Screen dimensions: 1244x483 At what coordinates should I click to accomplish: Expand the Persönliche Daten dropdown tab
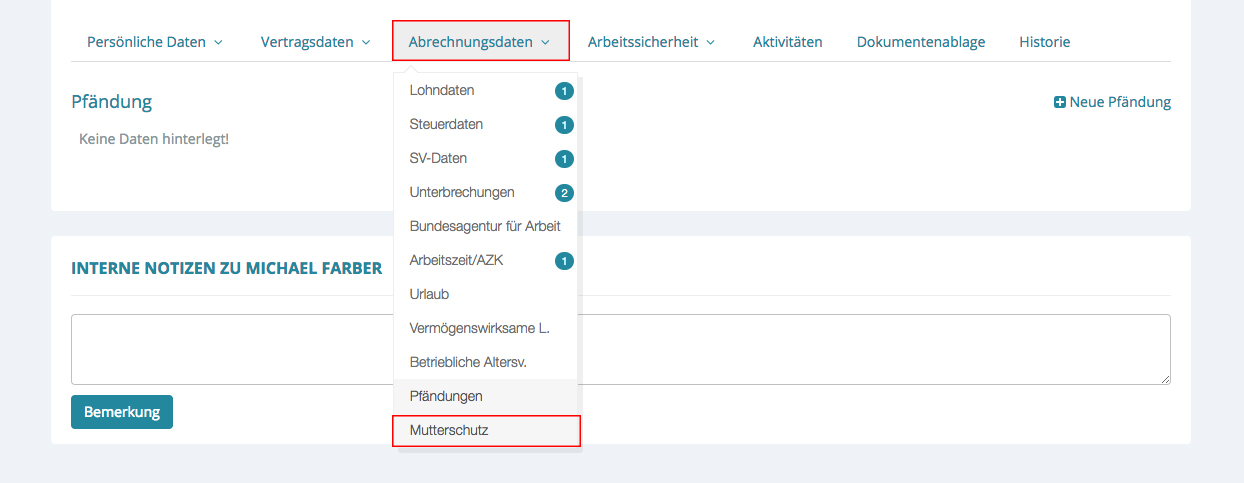(x=155, y=42)
